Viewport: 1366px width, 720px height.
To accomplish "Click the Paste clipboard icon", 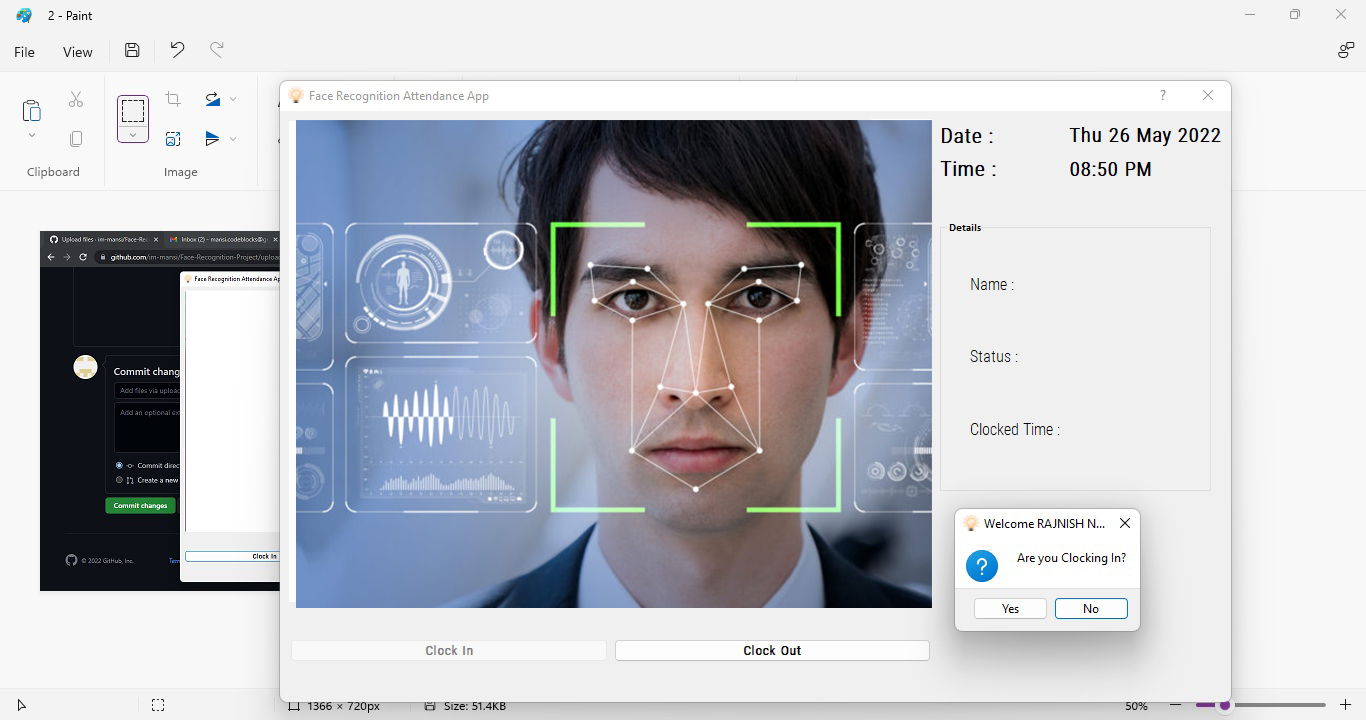I will pyautogui.click(x=31, y=110).
